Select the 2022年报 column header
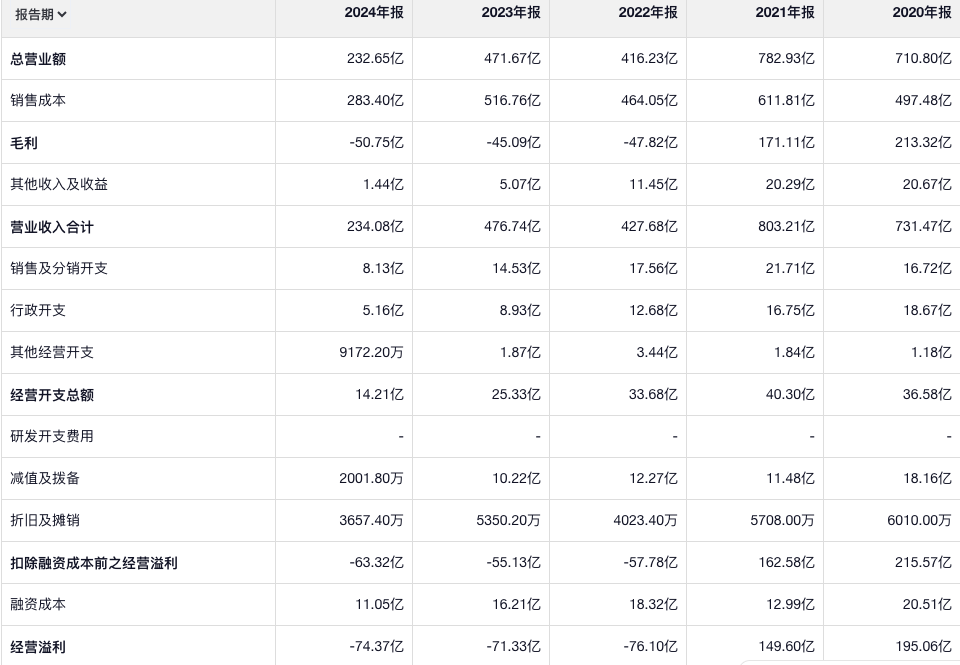The width and height of the screenshot is (960, 665). (x=647, y=13)
